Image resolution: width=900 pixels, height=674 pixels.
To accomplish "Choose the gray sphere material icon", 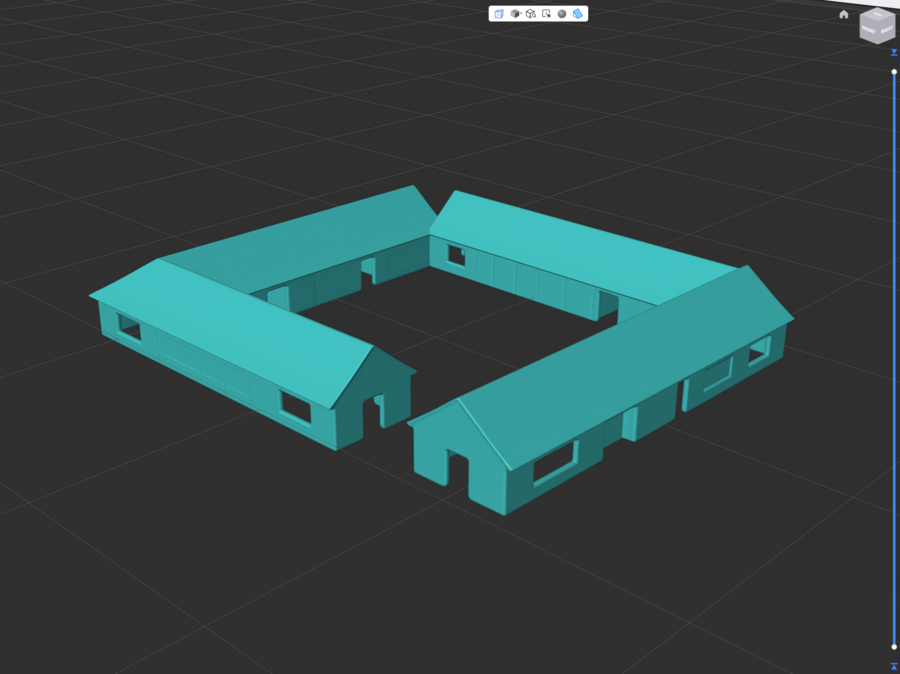I will pos(562,14).
